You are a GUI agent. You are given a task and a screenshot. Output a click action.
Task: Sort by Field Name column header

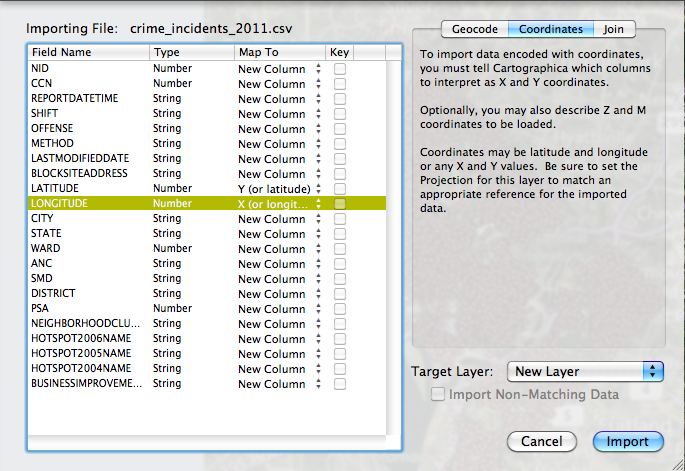[88, 52]
